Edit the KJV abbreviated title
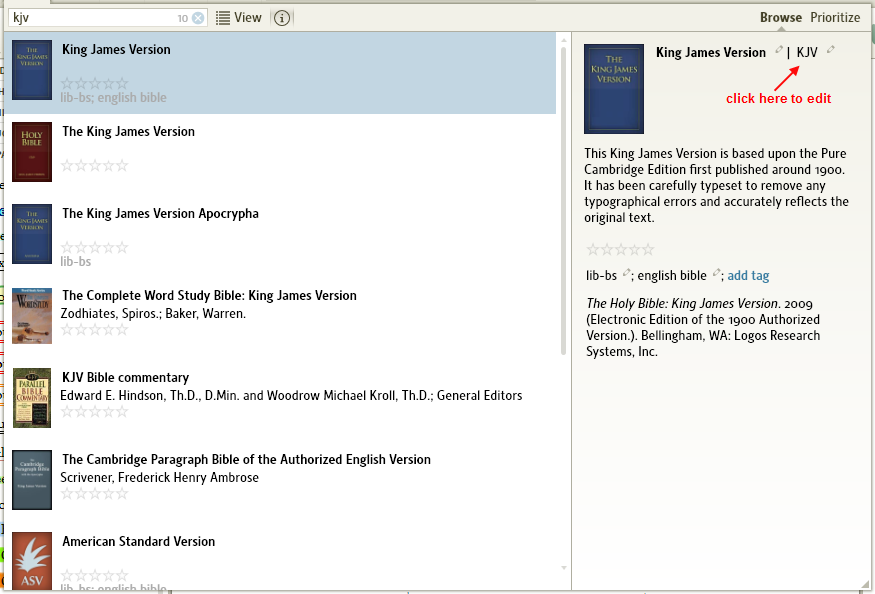This screenshot has height=594, width=875. tap(830, 50)
